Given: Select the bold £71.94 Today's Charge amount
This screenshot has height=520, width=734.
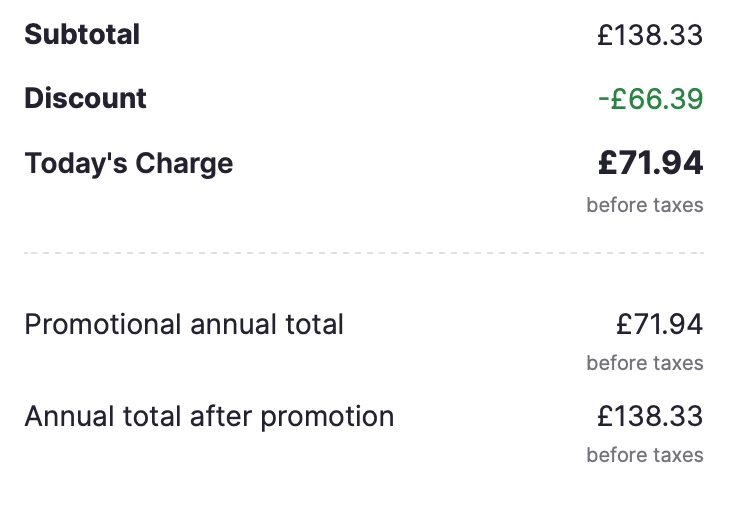Looking at the screenshot, I should click(x=650, y=162).
